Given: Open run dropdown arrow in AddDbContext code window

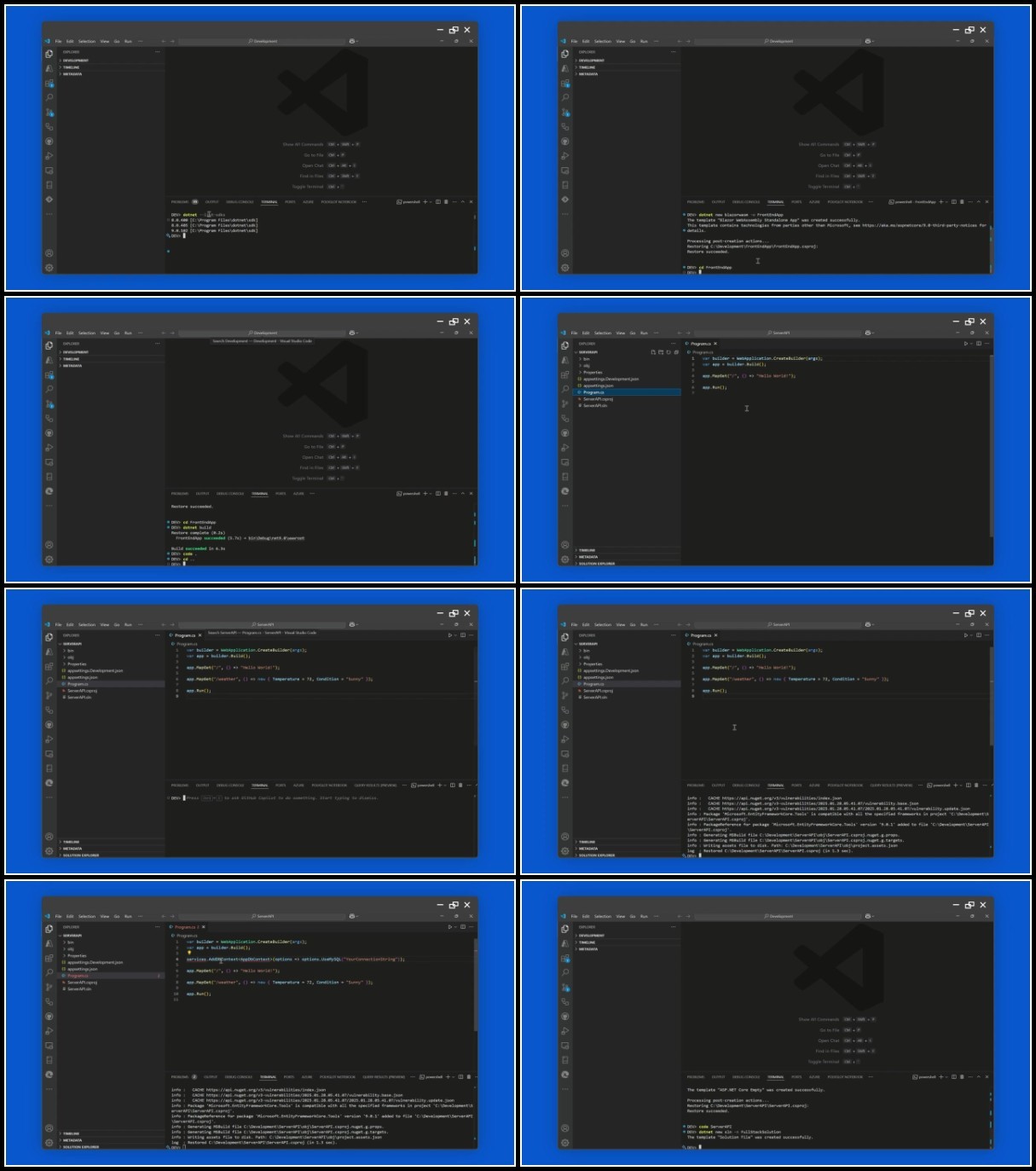Looking at the screenshot, I should point(455,927).
